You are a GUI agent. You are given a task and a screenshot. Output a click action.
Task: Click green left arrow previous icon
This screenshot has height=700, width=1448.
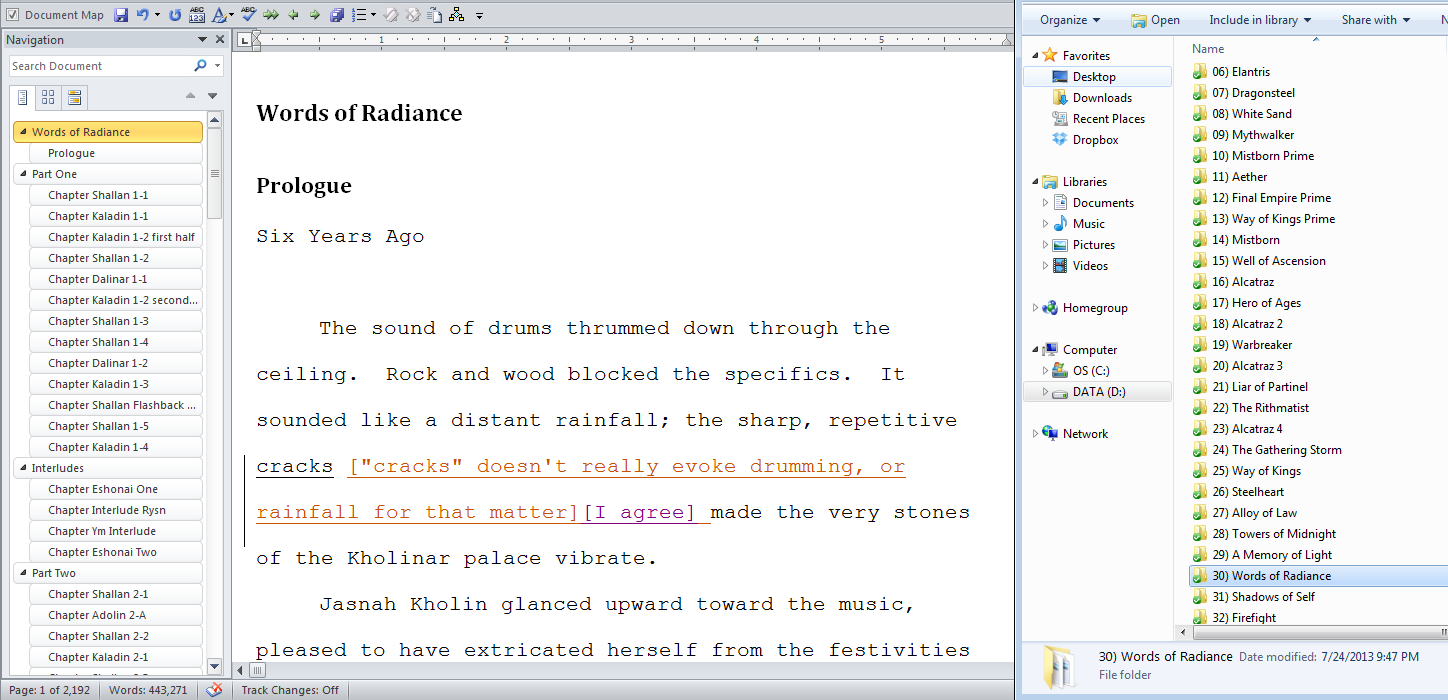[293, 15]
